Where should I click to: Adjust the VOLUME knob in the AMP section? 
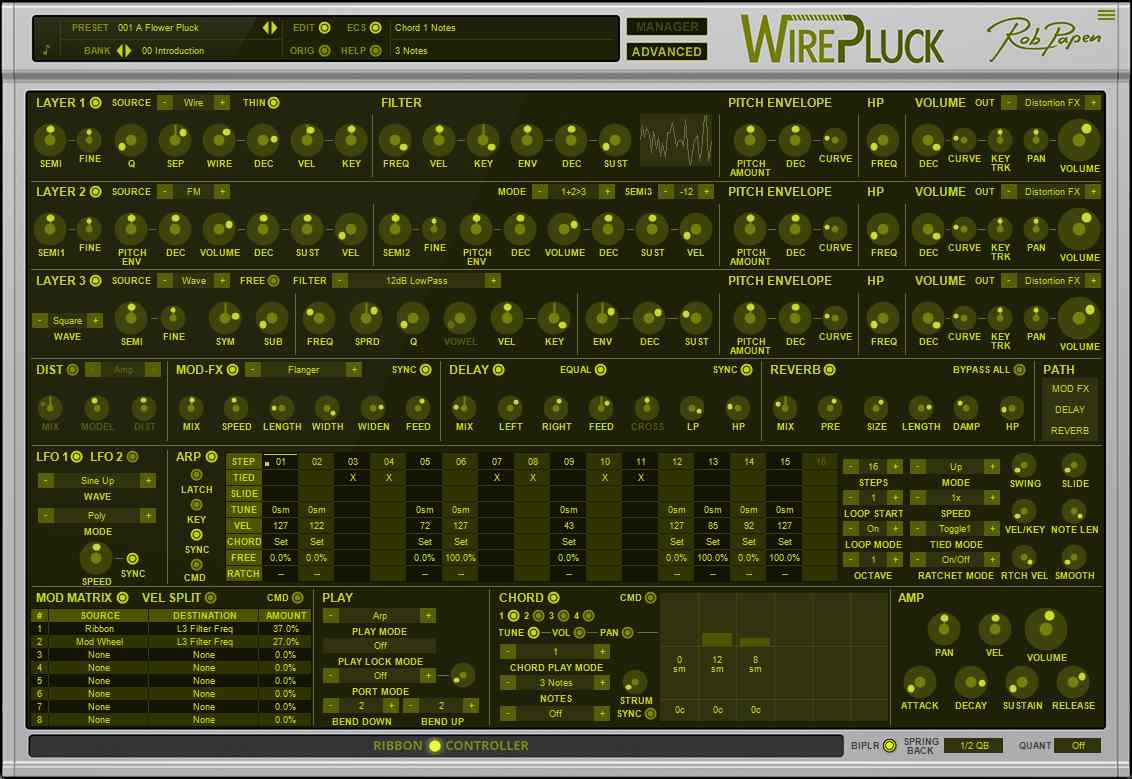[x=1046, y=628]
